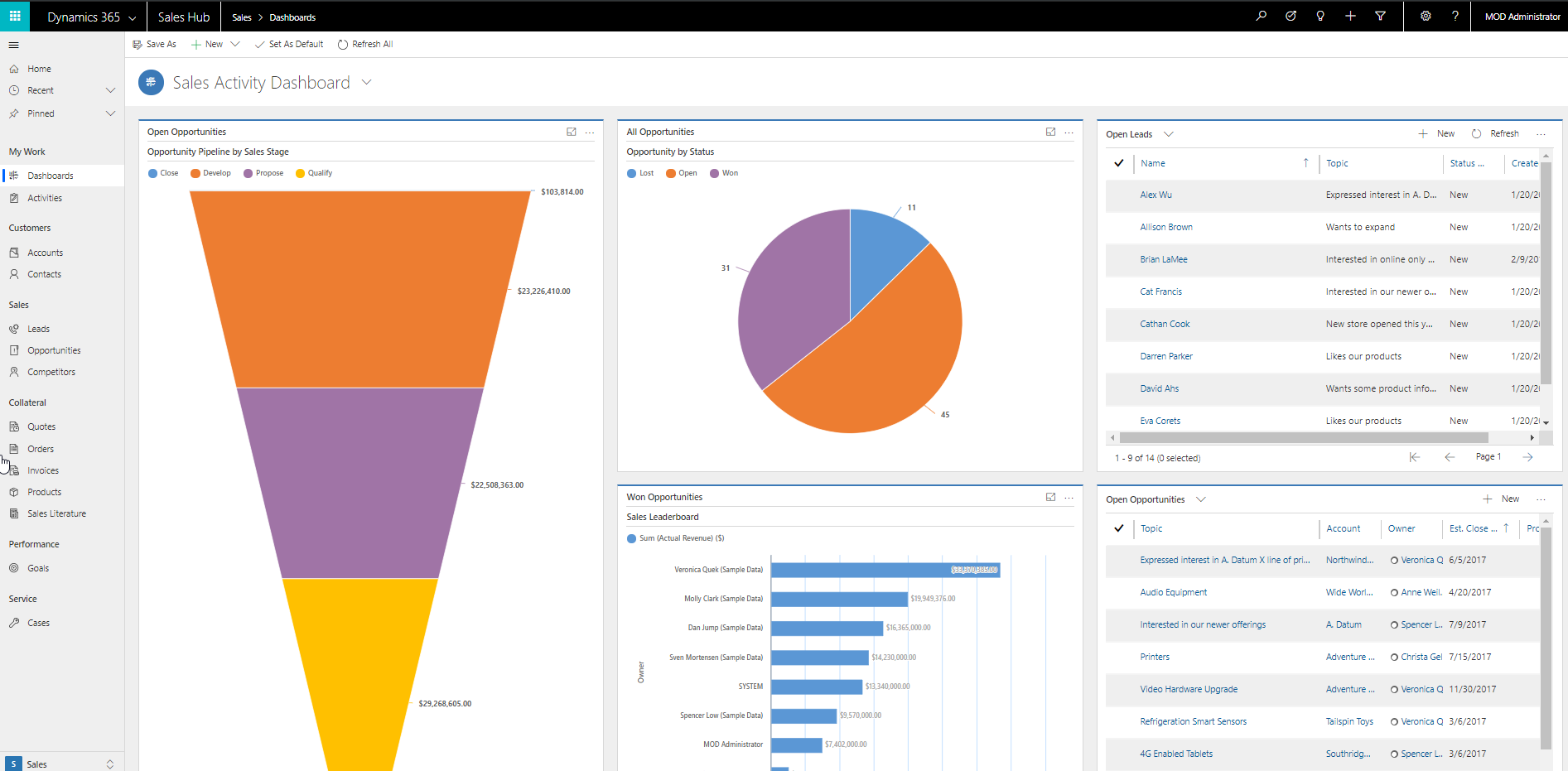This screenshot has width=1568, height=771.
Task: Click the hamburger menu to collapse sidebar
Action: click(x=13, y=45)
